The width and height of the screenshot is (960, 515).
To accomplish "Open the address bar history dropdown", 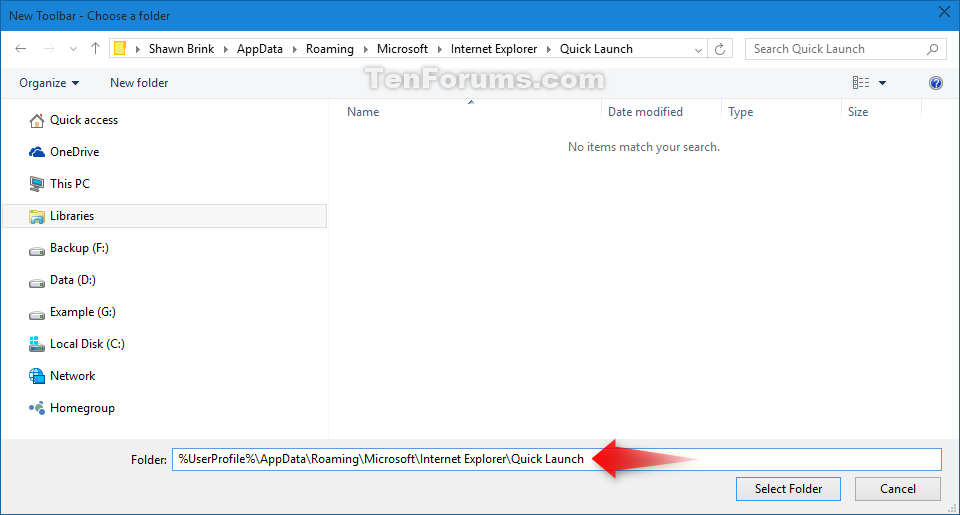I will point(698,50).
